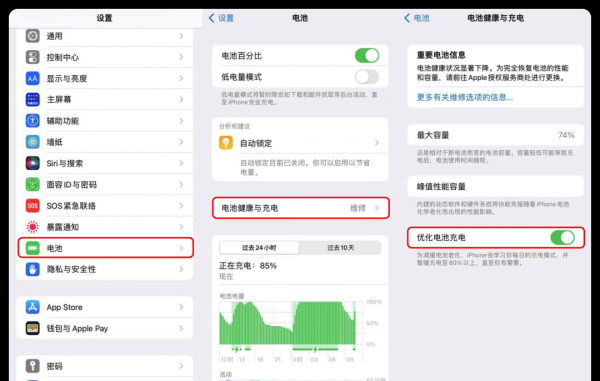Switch to the 过去10天 tab

(x=341, y=248)
